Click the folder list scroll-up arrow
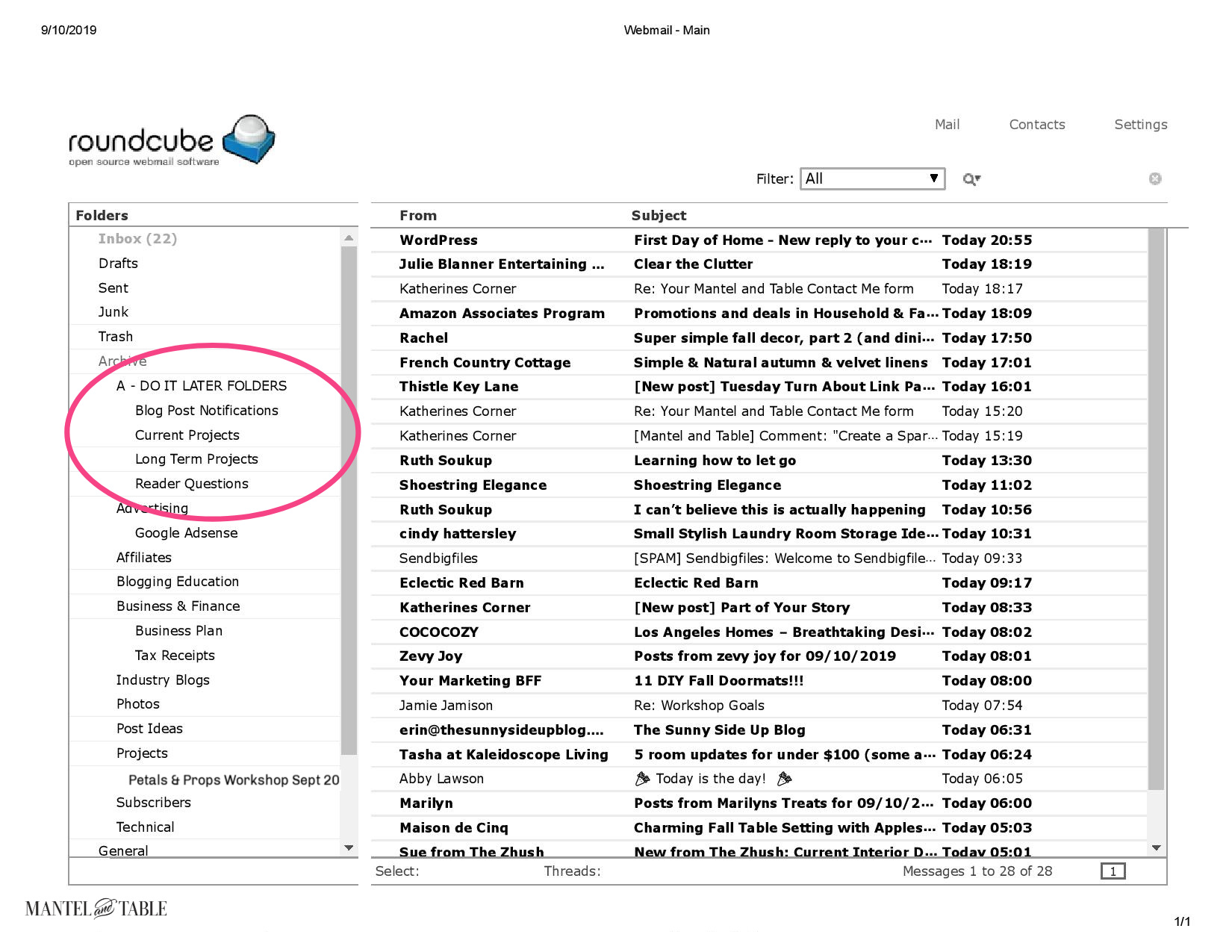 [x=349, y=238]
